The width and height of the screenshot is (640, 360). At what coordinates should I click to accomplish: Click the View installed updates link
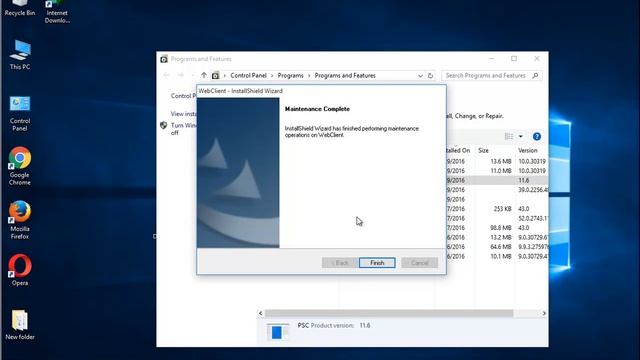click(x=183, y=114)
